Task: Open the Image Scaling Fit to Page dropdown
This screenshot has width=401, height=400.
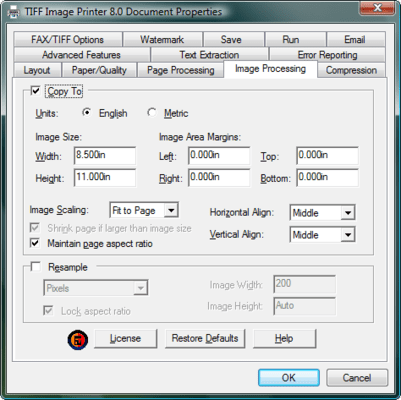Action: tap(144, 210)
